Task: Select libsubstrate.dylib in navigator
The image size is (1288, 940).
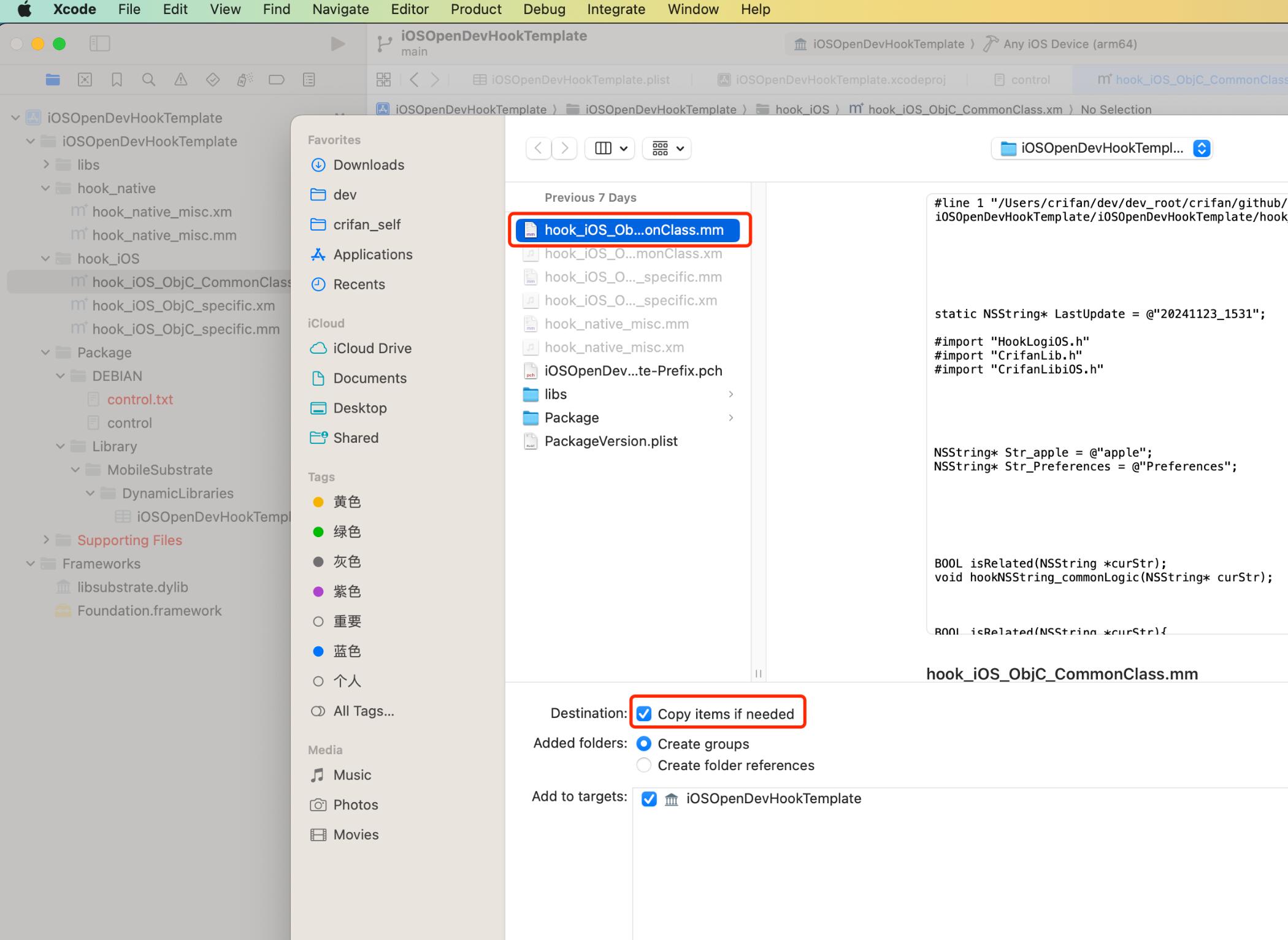Action: click(132, 587)
